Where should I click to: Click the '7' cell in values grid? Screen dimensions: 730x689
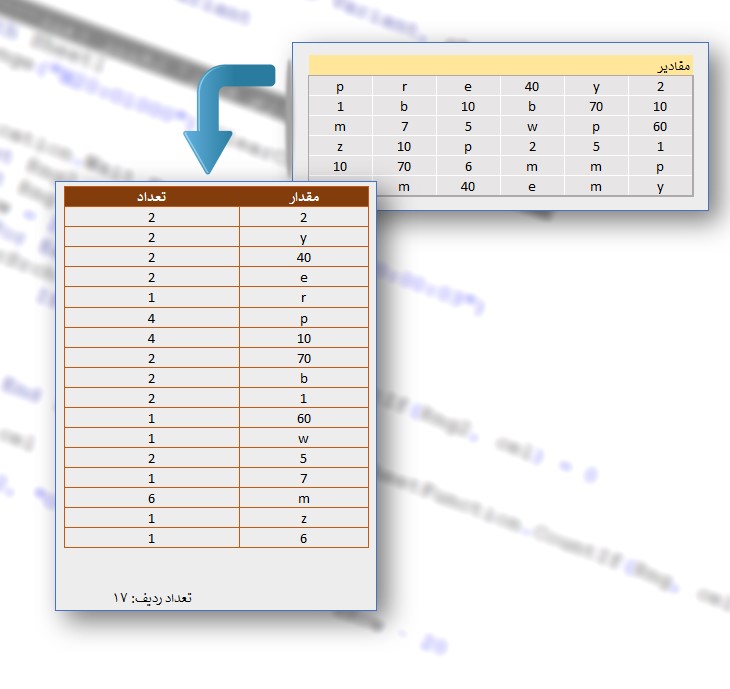point(404,126)
